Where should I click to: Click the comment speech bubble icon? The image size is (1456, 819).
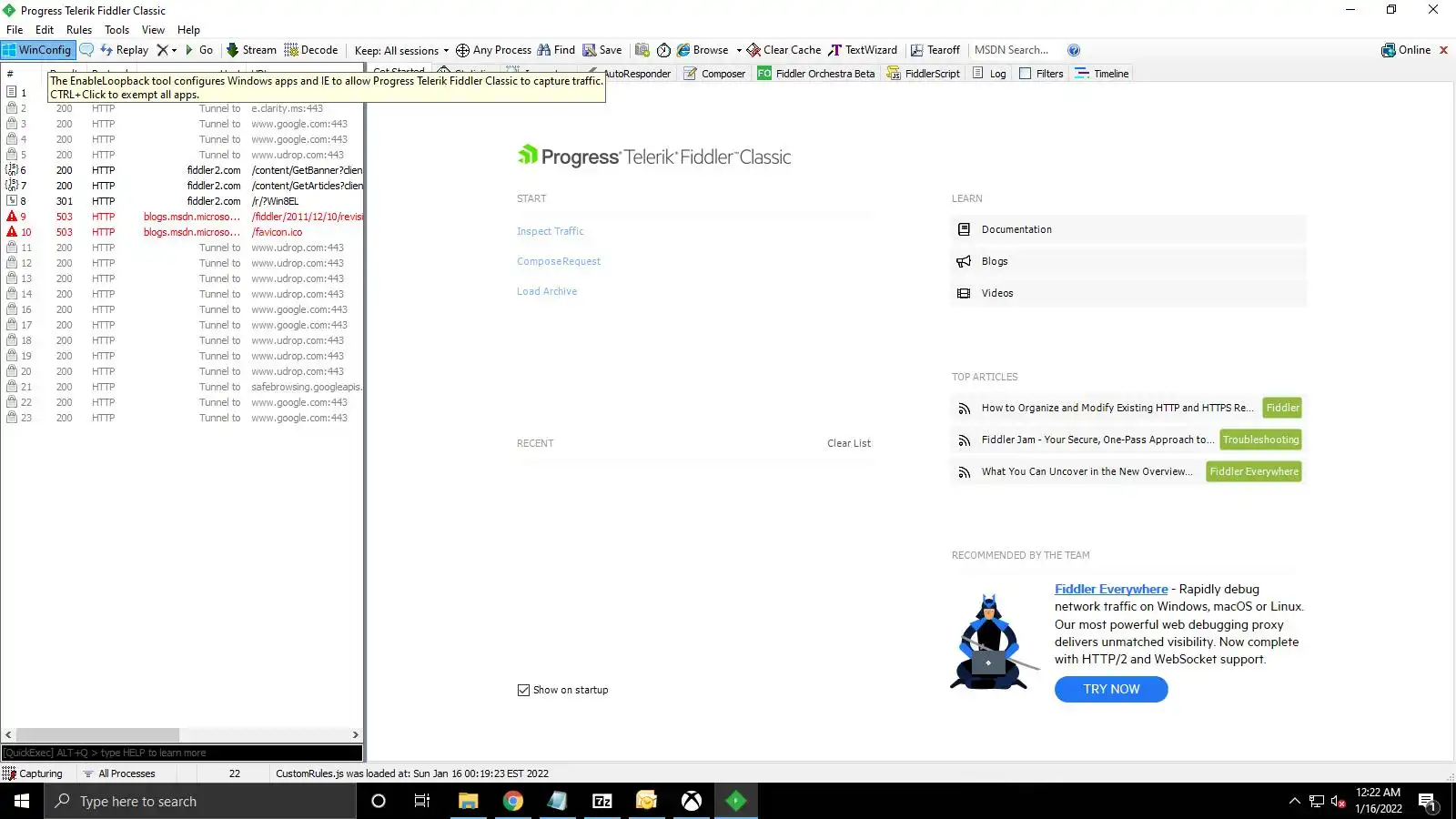pyautogui.click(x=86, y=50)
